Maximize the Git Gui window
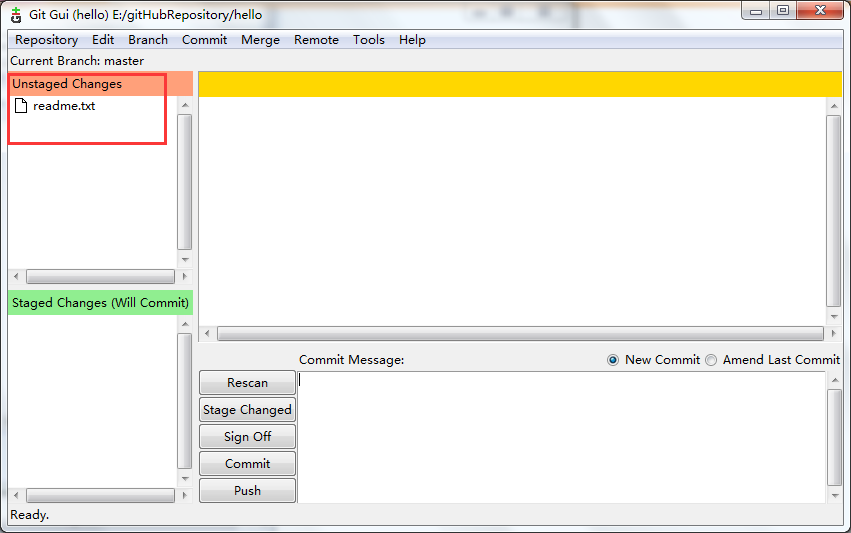Screen dimensions: 851x533 783,10
